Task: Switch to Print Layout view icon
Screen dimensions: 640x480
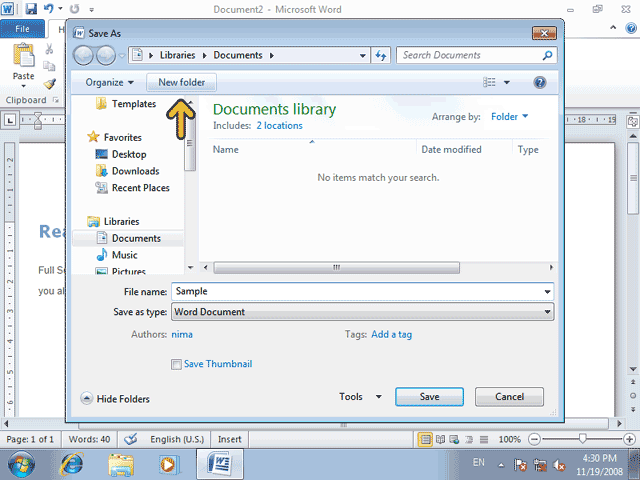Action: click(425, 440)
